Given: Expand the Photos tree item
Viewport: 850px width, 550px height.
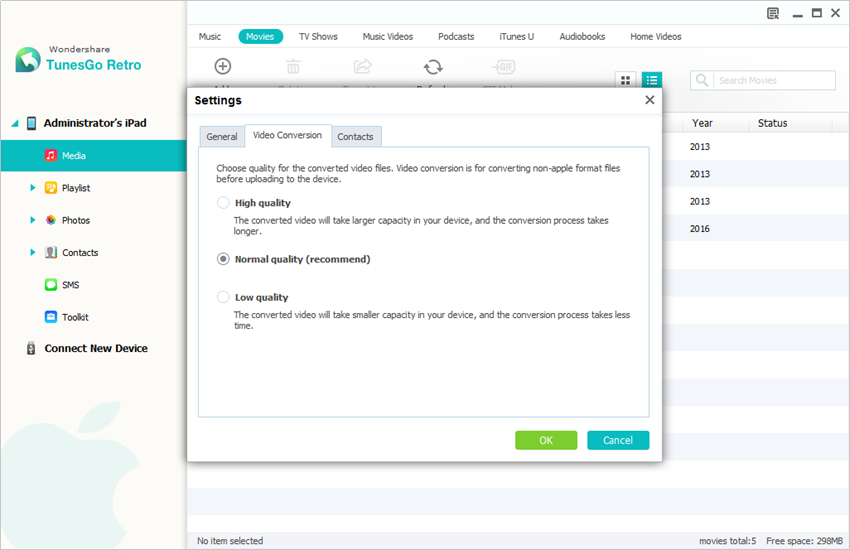Looking at the screenshot, I should (33, 220).
